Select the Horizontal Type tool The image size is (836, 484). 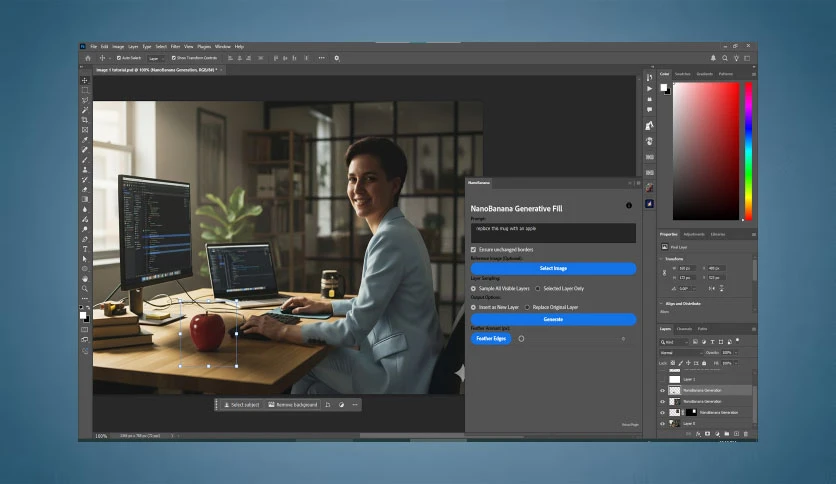85,249
